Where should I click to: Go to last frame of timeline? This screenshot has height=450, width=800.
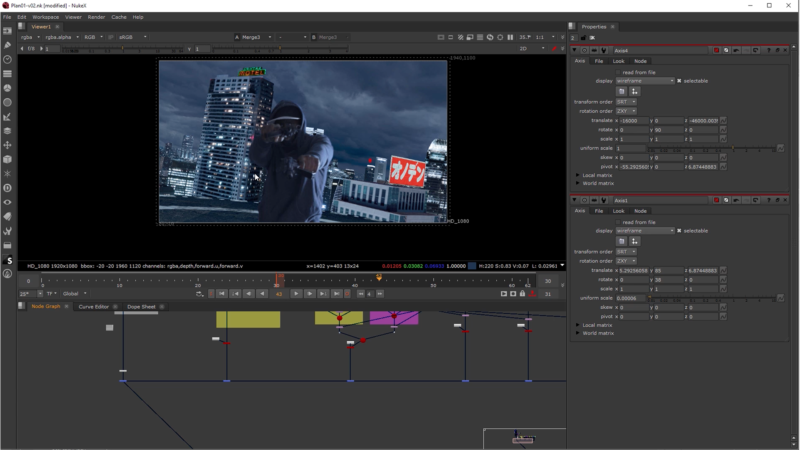pyautogui.click(x=336, y=294)
